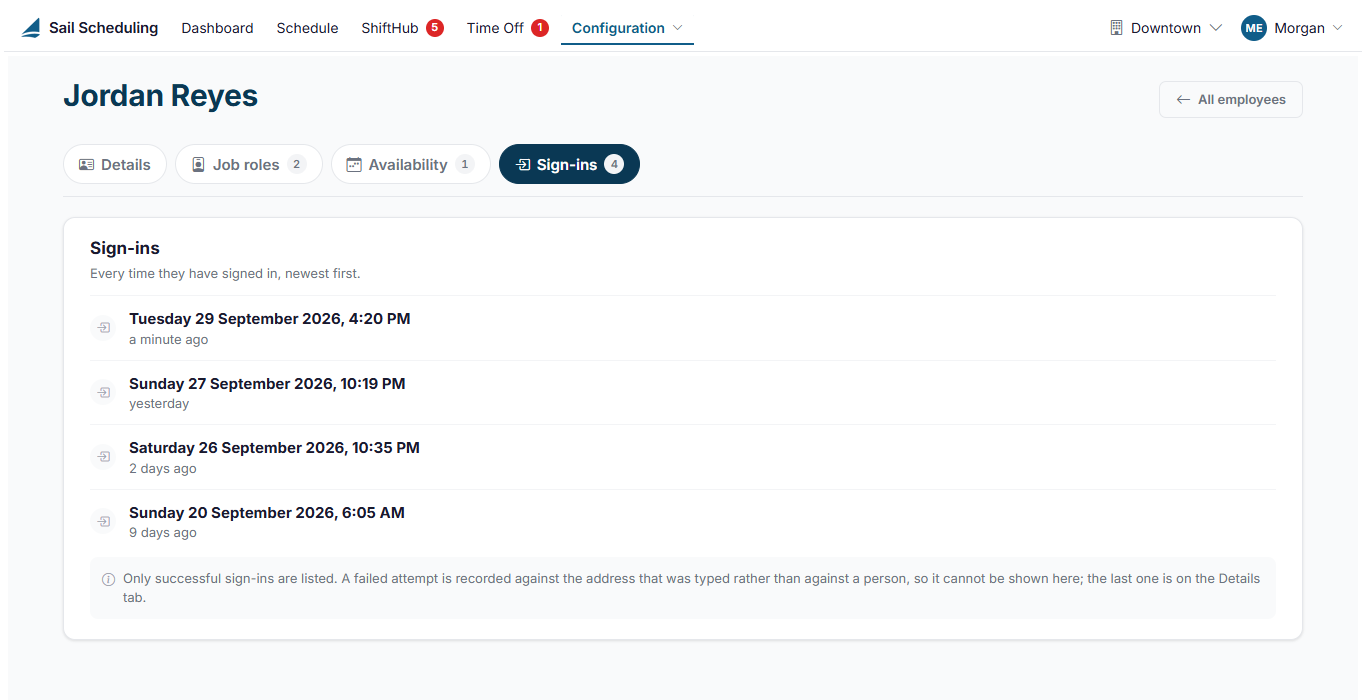The height and width of the screenshot is (700, 1366).
Task: Click the info icon in the footer note
Action: [108, 579]
